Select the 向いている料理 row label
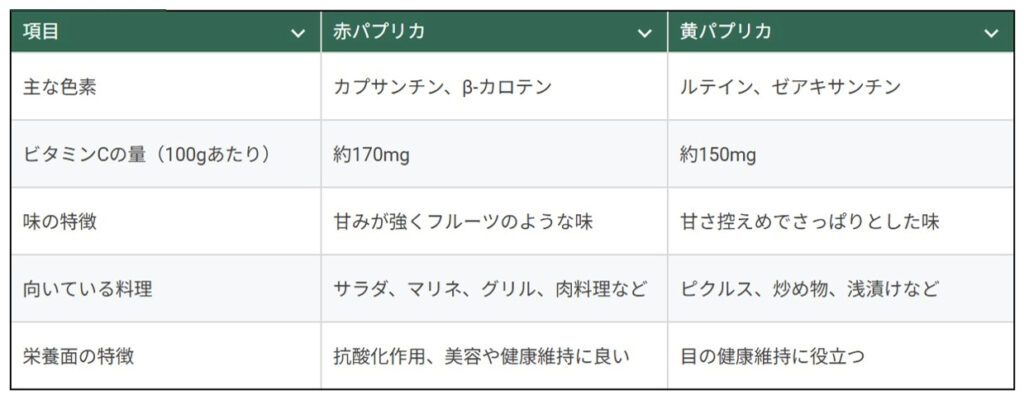 pos(79,289)
